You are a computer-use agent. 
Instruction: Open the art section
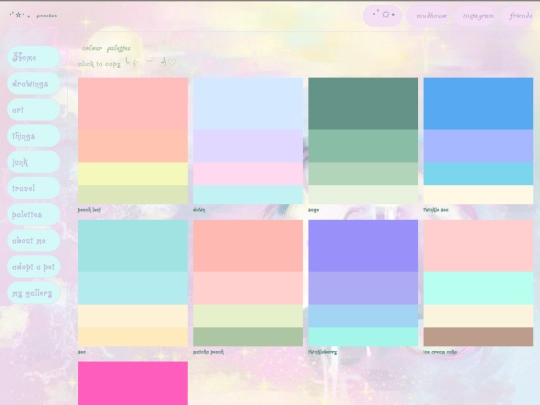(34, 110)
